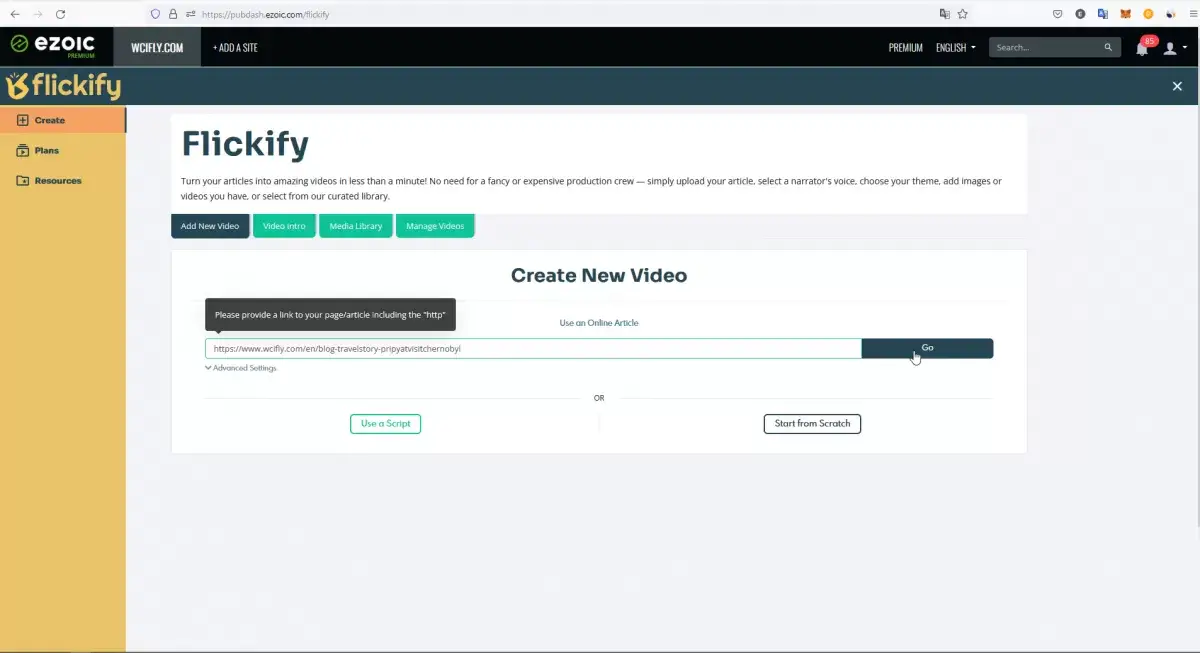Click the Use a Script button
Screen dimensions: 1200x653
click(385, 424)
